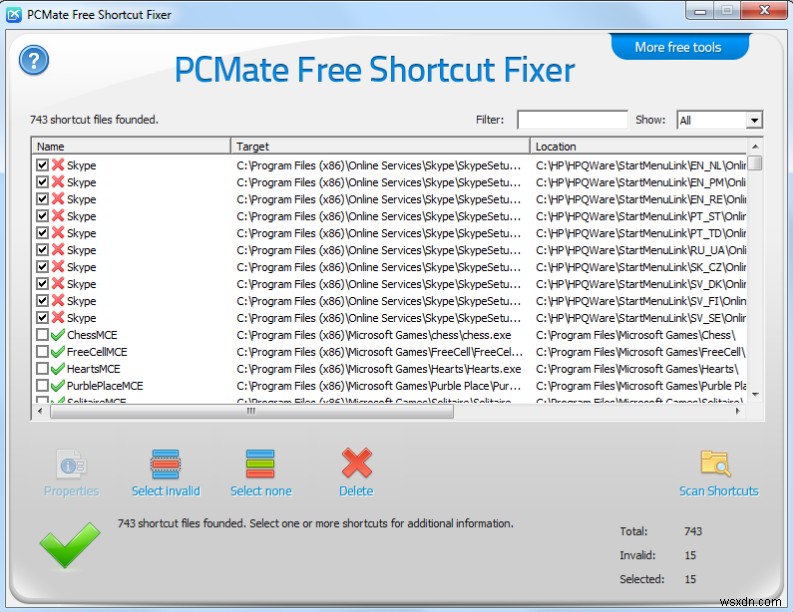Open the help question mark icon
This screenshot has height=612, width=793.
(34, 61)
